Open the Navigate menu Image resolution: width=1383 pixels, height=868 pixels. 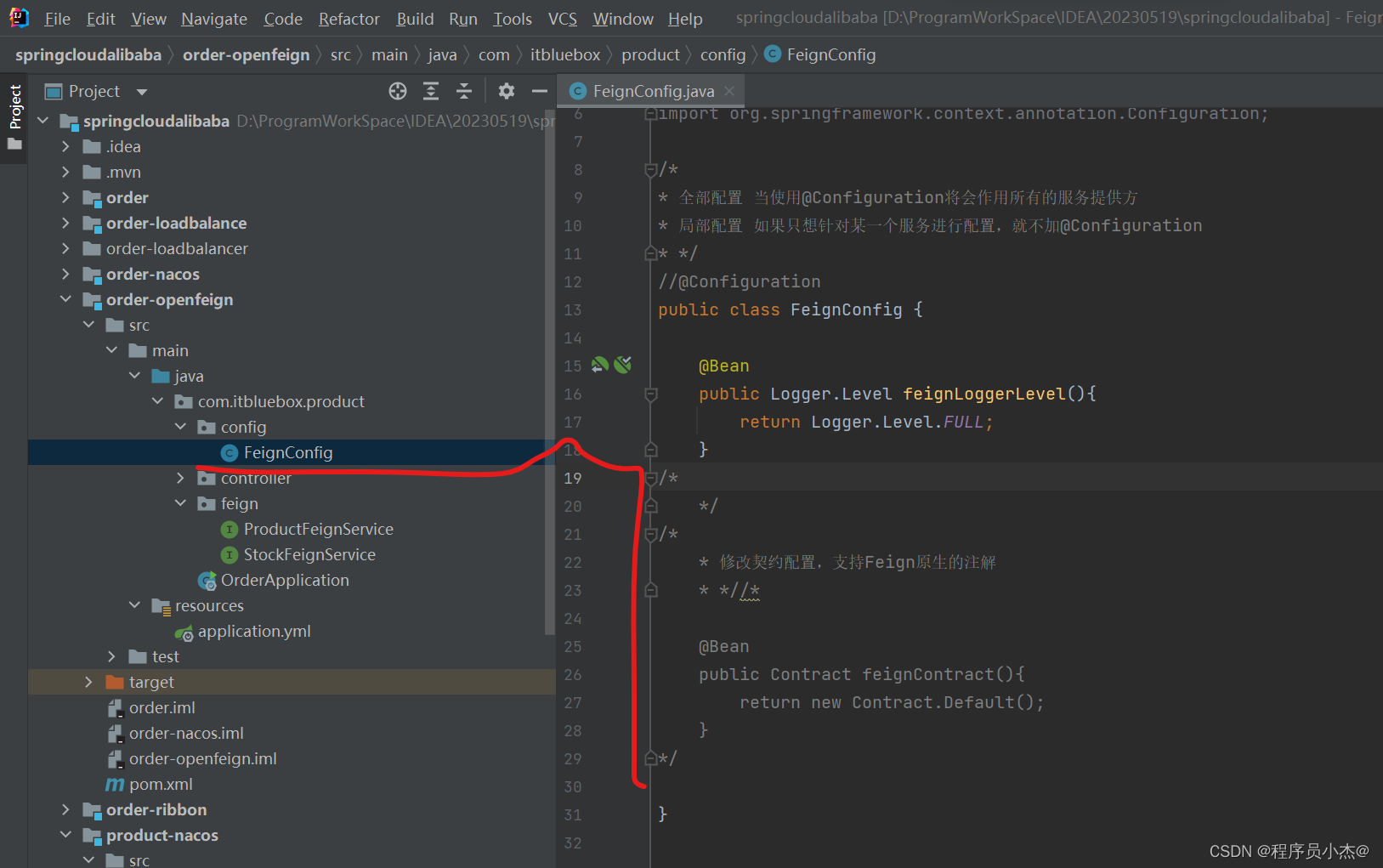point(214,19)
